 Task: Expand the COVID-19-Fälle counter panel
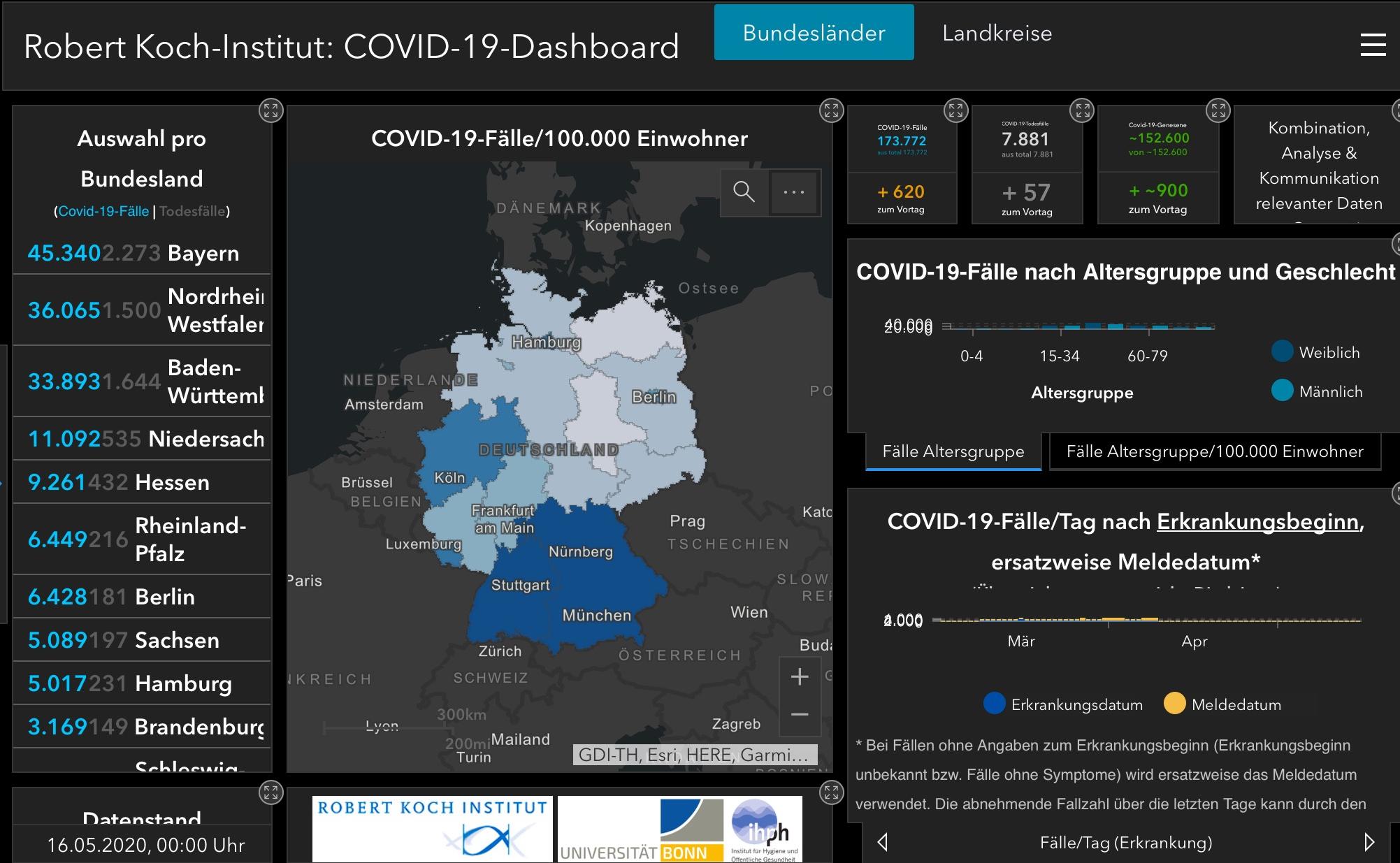pyautogui.click(x=955, y=110)
